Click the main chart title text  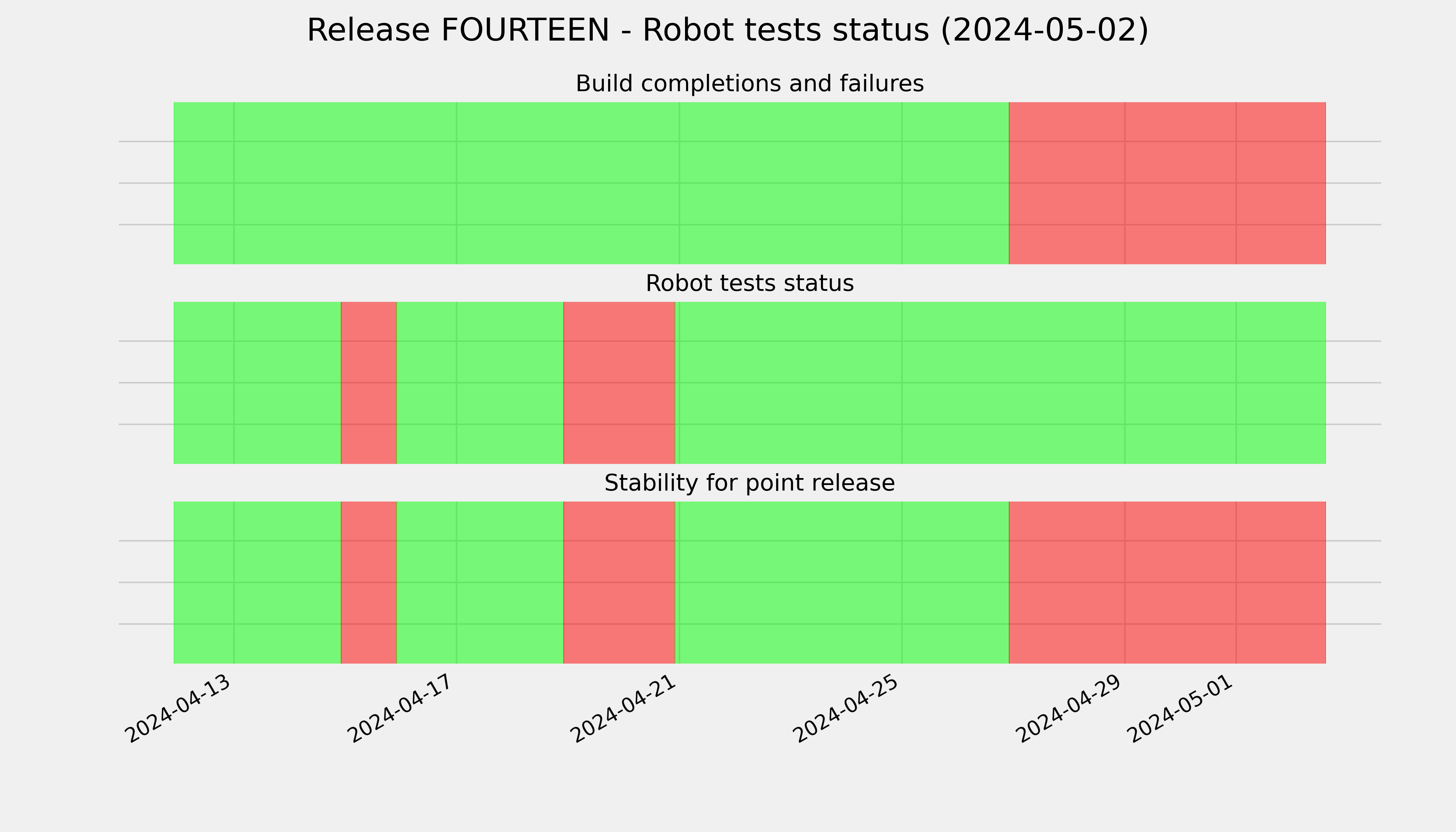[727, 30]
